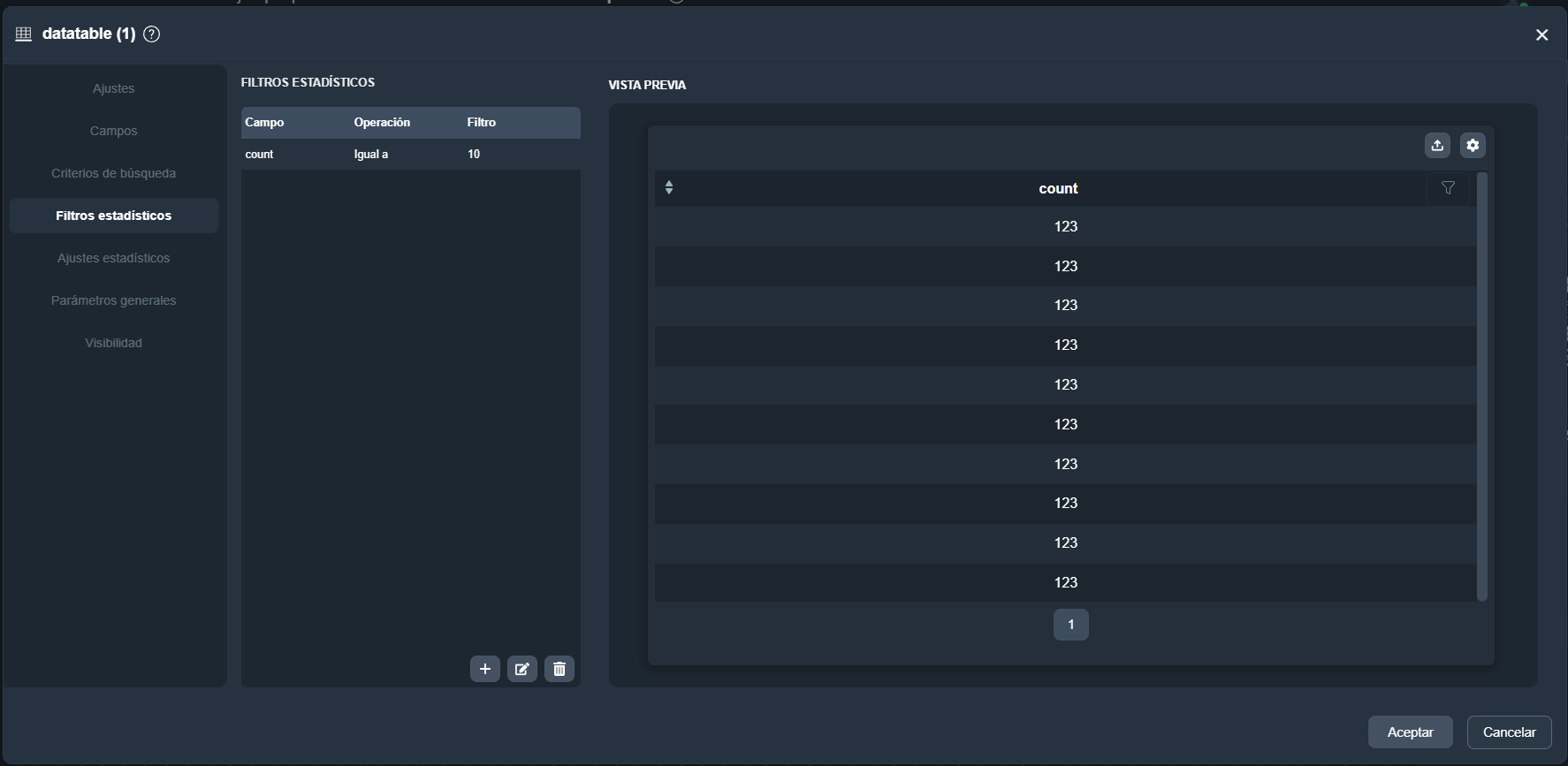Open Criterios de búsqueda section
The image size is (1568, 766).
tap(114, 173)
